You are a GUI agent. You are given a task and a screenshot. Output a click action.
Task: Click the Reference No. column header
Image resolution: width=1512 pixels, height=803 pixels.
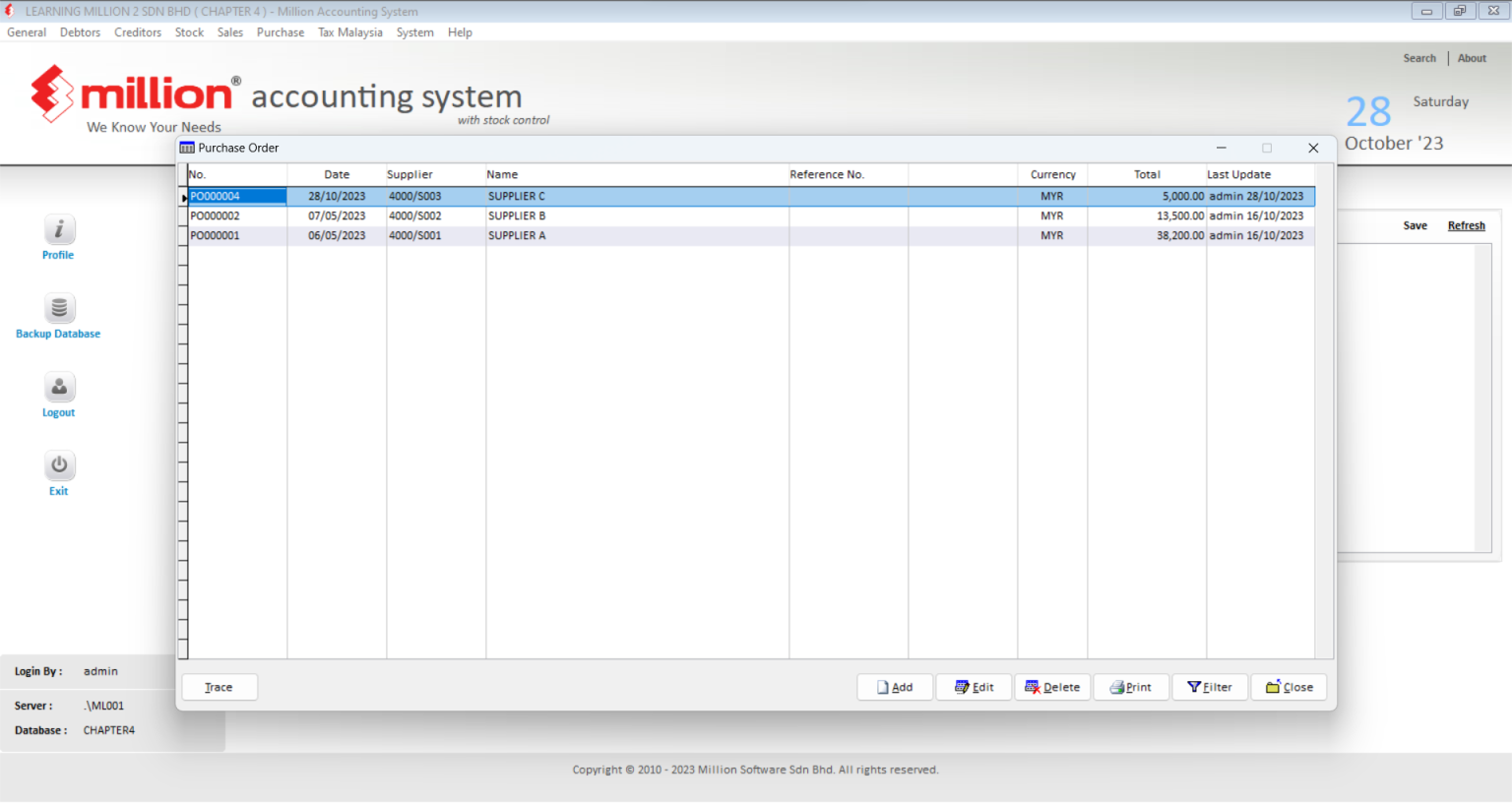(x=849, y=174)
